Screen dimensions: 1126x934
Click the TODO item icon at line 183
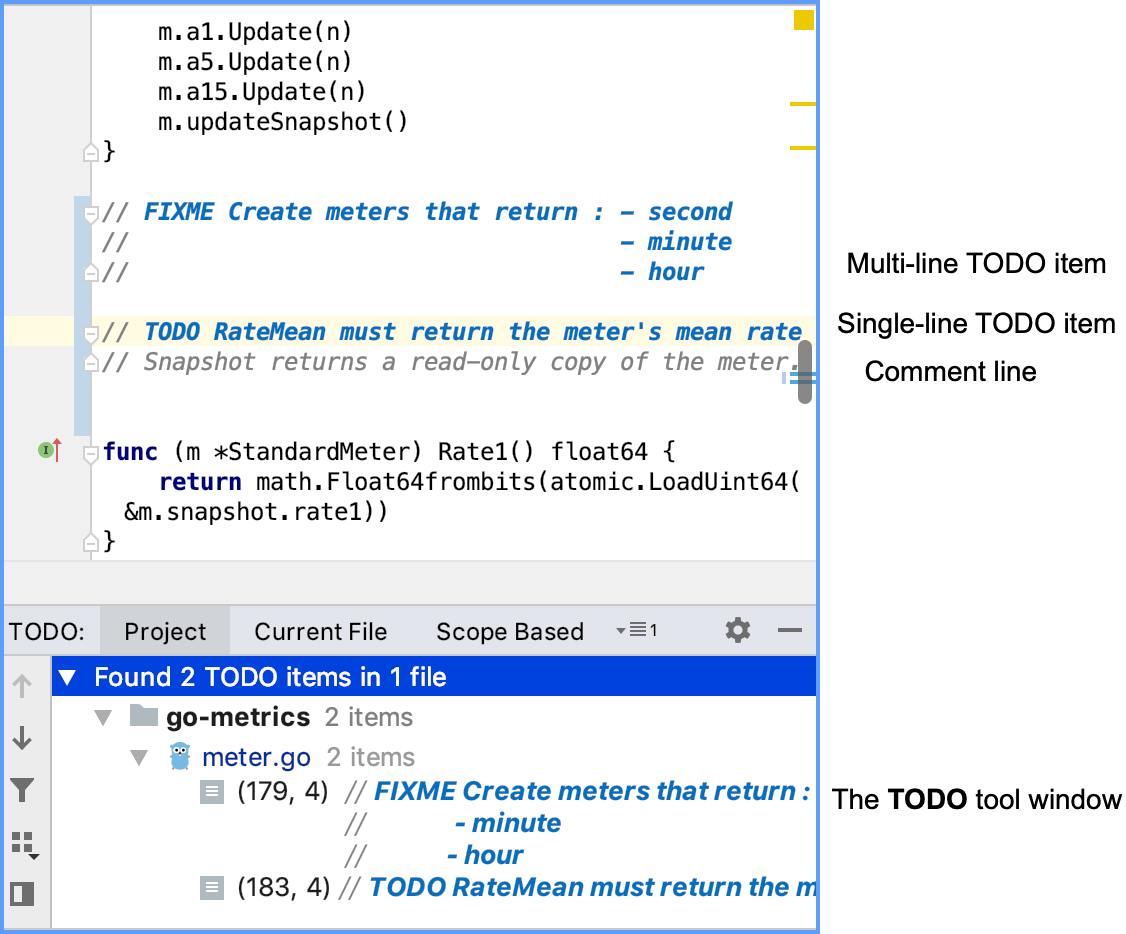212,888
